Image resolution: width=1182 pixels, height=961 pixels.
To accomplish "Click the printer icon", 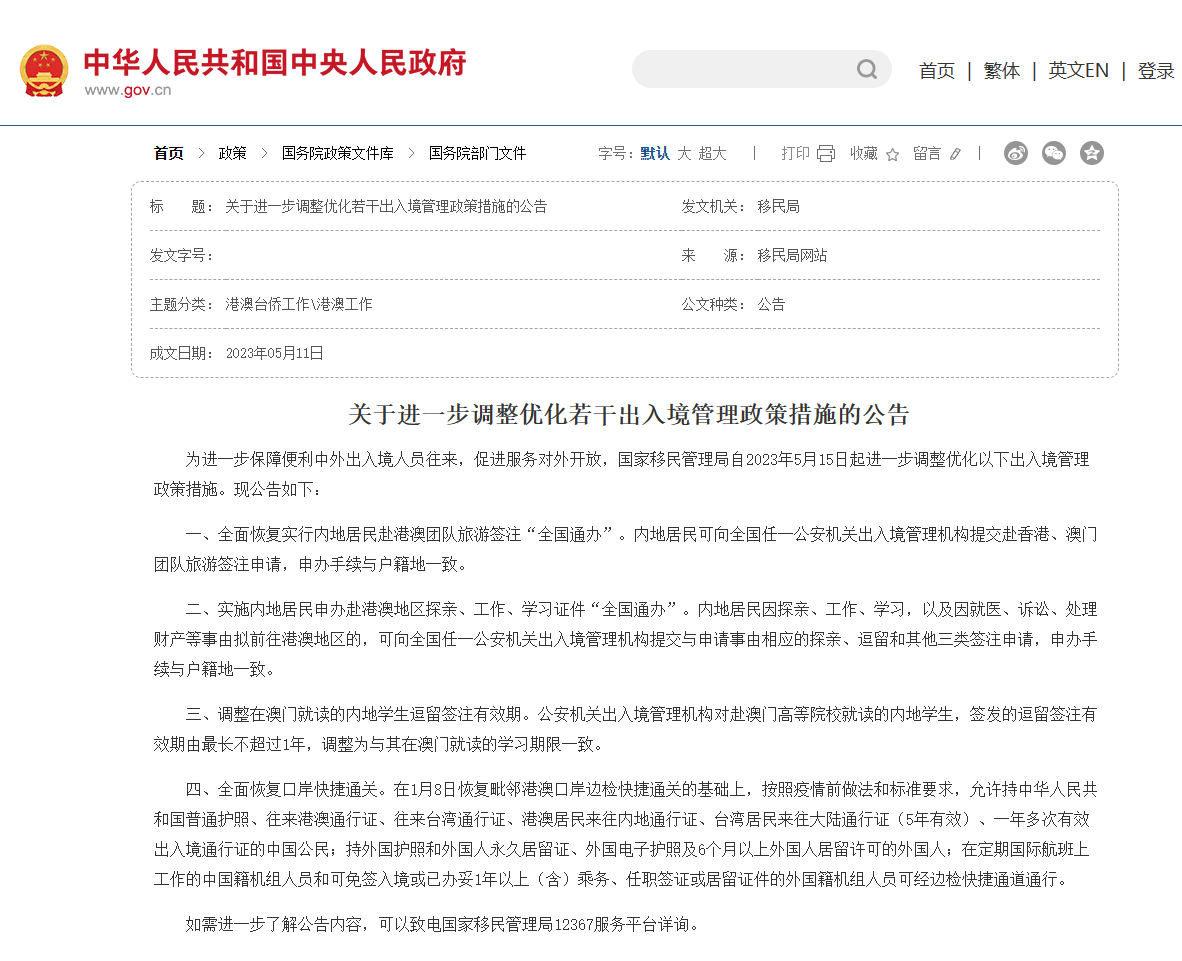I will click(x=826, y=154).
